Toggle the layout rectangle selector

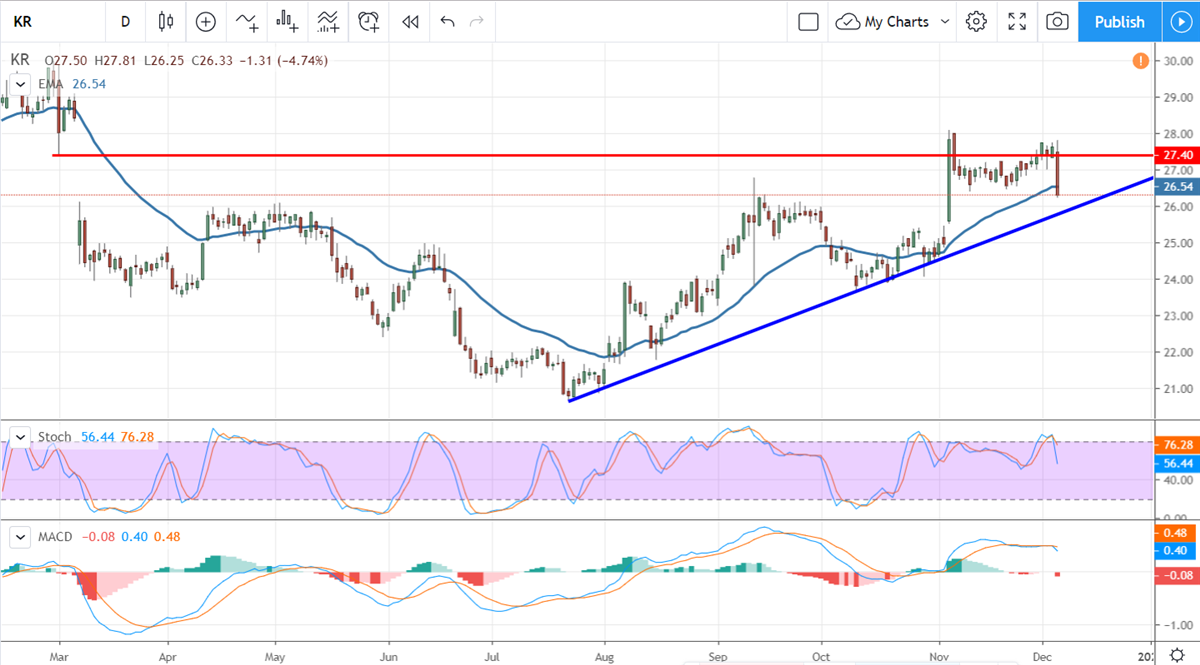coord(809,21)
